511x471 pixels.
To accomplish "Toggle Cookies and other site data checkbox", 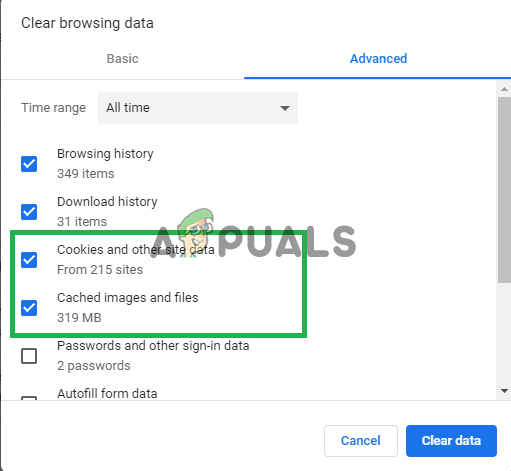I will (x=29, y=260).
